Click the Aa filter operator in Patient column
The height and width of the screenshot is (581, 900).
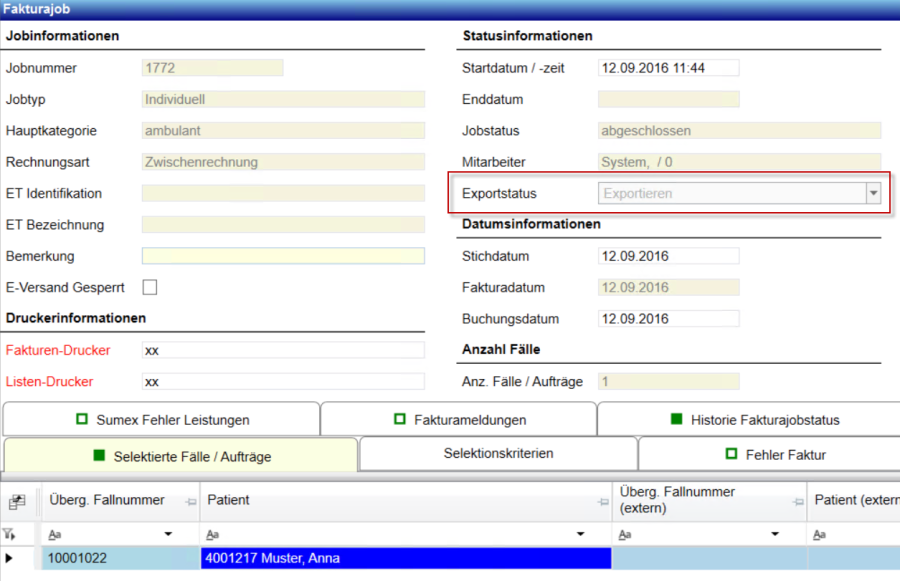[213, 535]
